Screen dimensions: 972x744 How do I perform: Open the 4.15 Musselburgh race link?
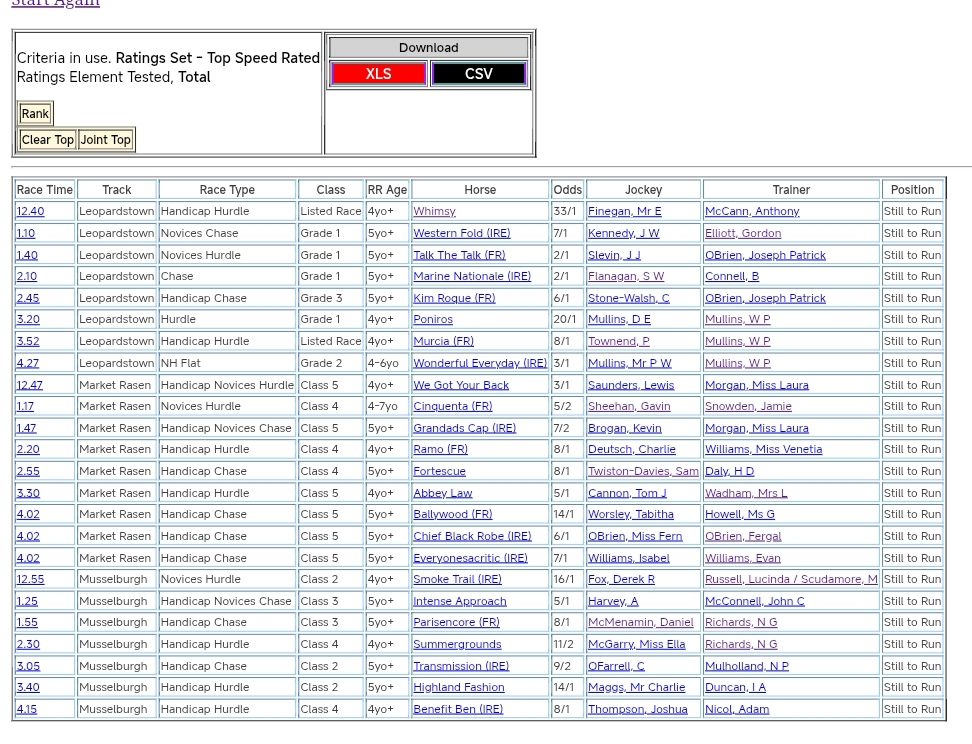pos(26,709)
